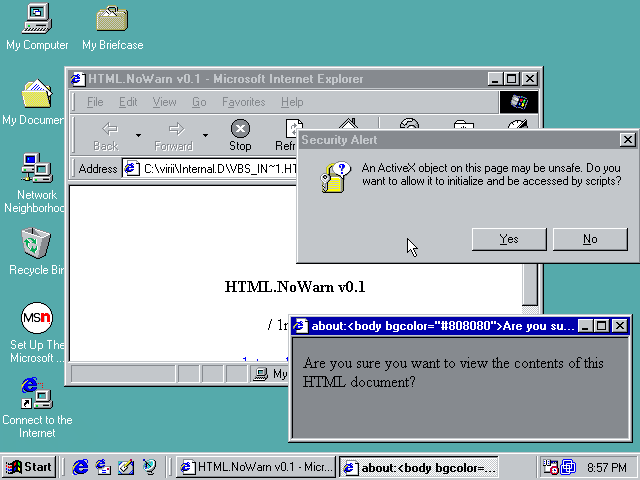Open the View menu
Screen dimensions: 640x480
coord(164,102)
